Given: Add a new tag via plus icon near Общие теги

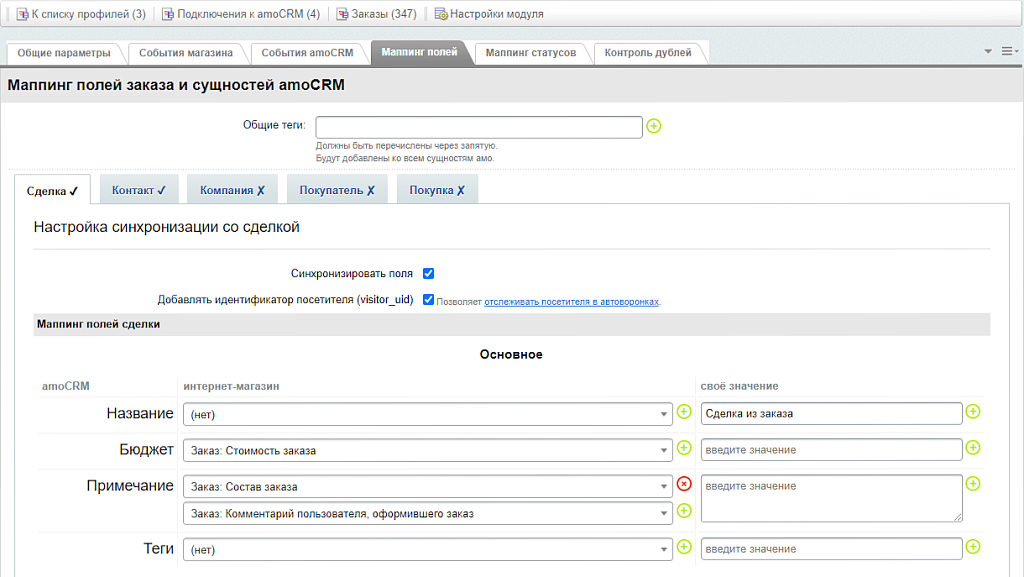Looking at the screenshot, I should 655,126.
